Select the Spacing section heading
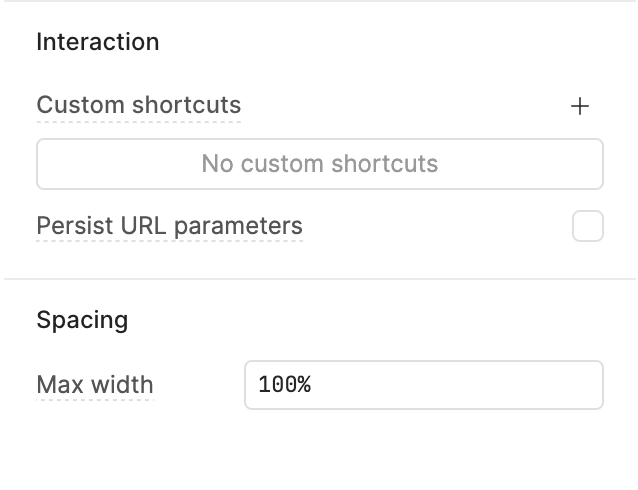This screenshot has height=490, width=638. tap(82, 320)
